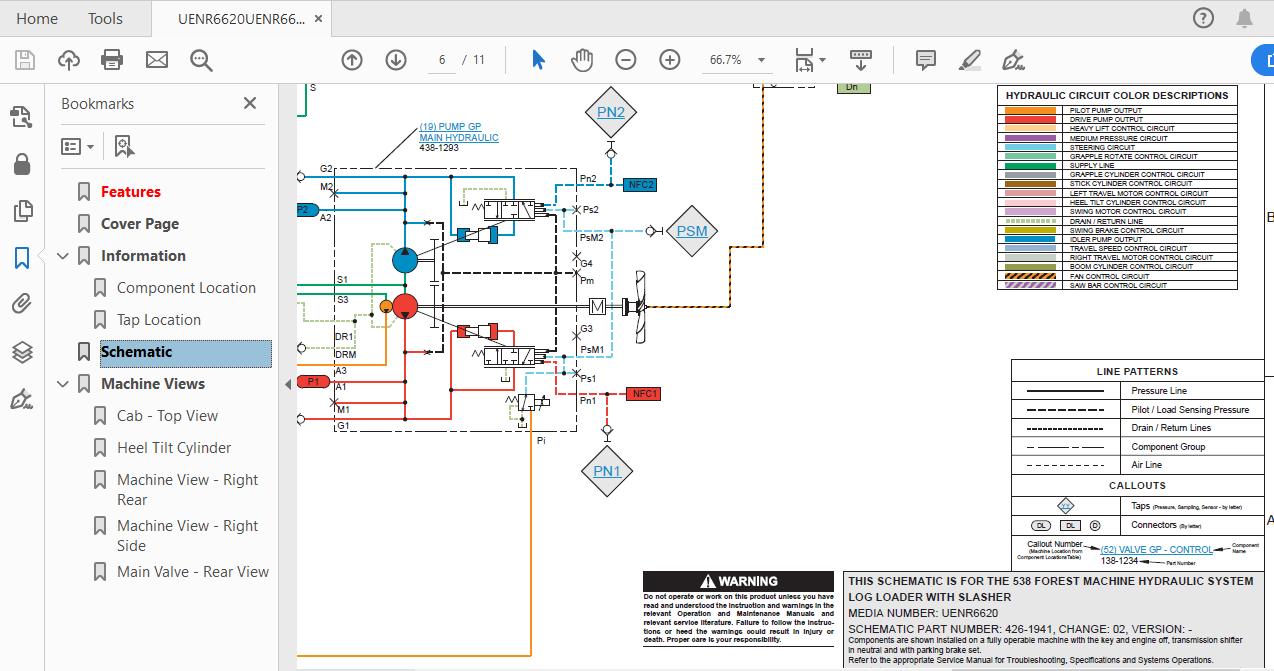Select the Hand pan tool
The height and width of the screenshot is (671, 1274).
coord(582,60)
